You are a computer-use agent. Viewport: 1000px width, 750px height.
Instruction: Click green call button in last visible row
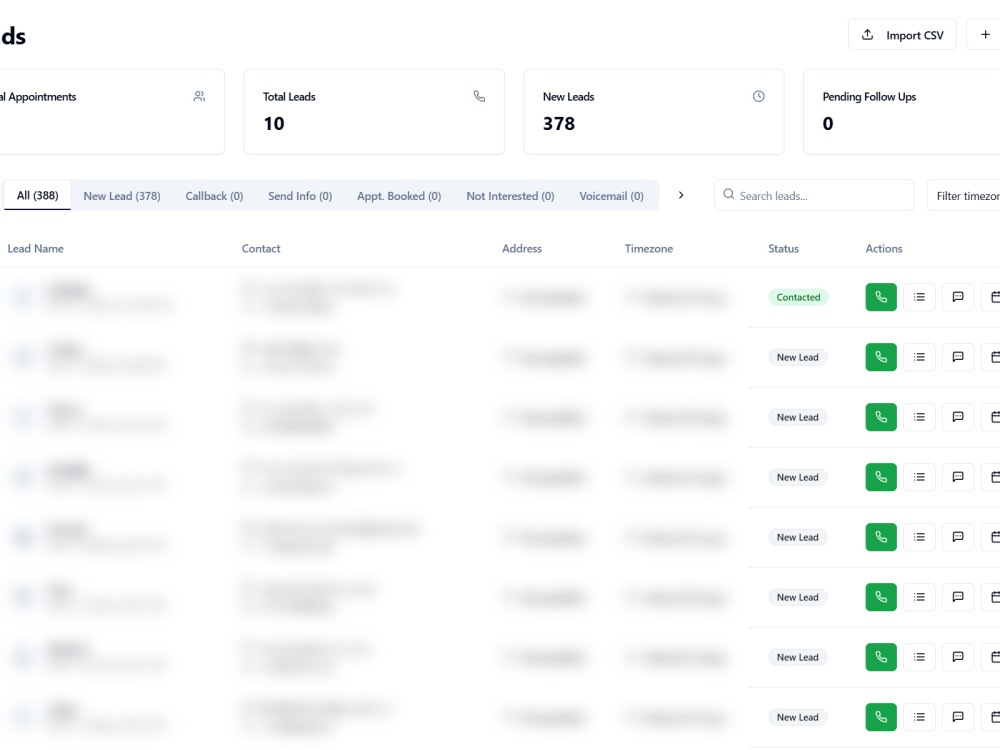click(881, 717)
